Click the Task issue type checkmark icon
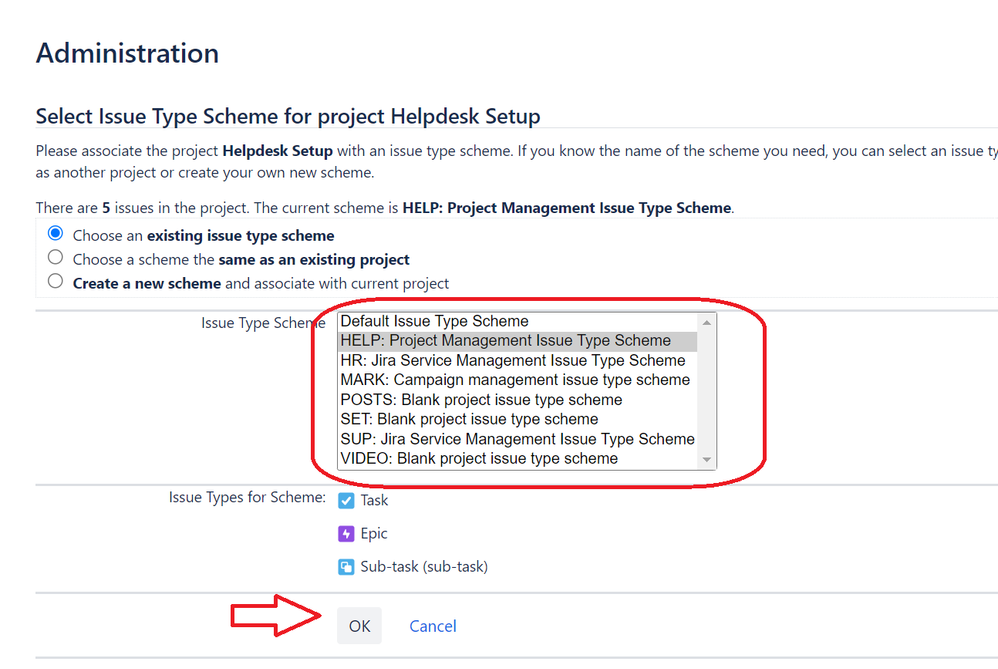Image resolution: width=998 pixels, height=669 pixels. click(x=345, y=500)
